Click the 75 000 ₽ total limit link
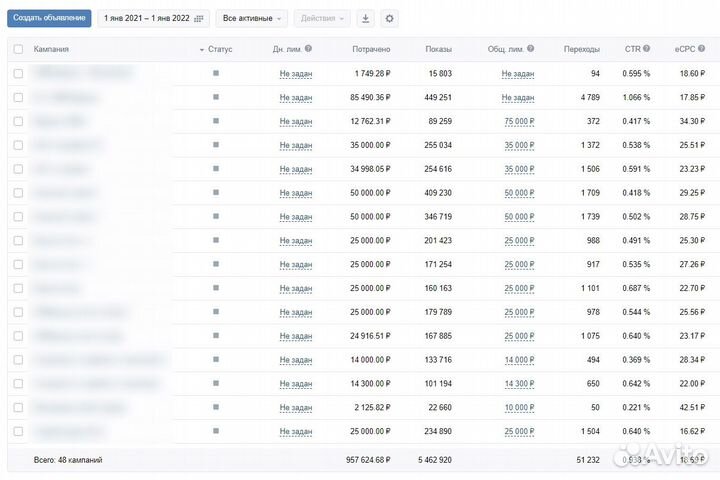Viewport: 720px width, 480px height. tap(518, 121)
